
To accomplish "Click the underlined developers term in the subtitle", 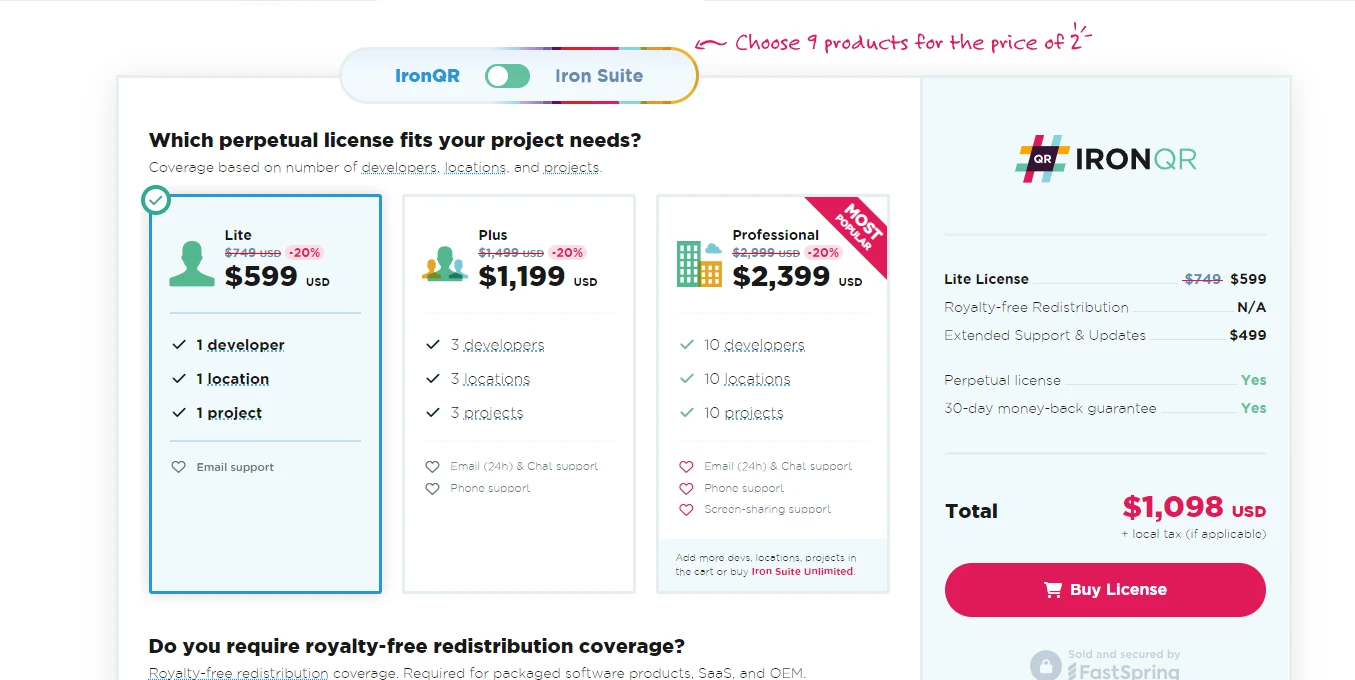I will point(399,167).
